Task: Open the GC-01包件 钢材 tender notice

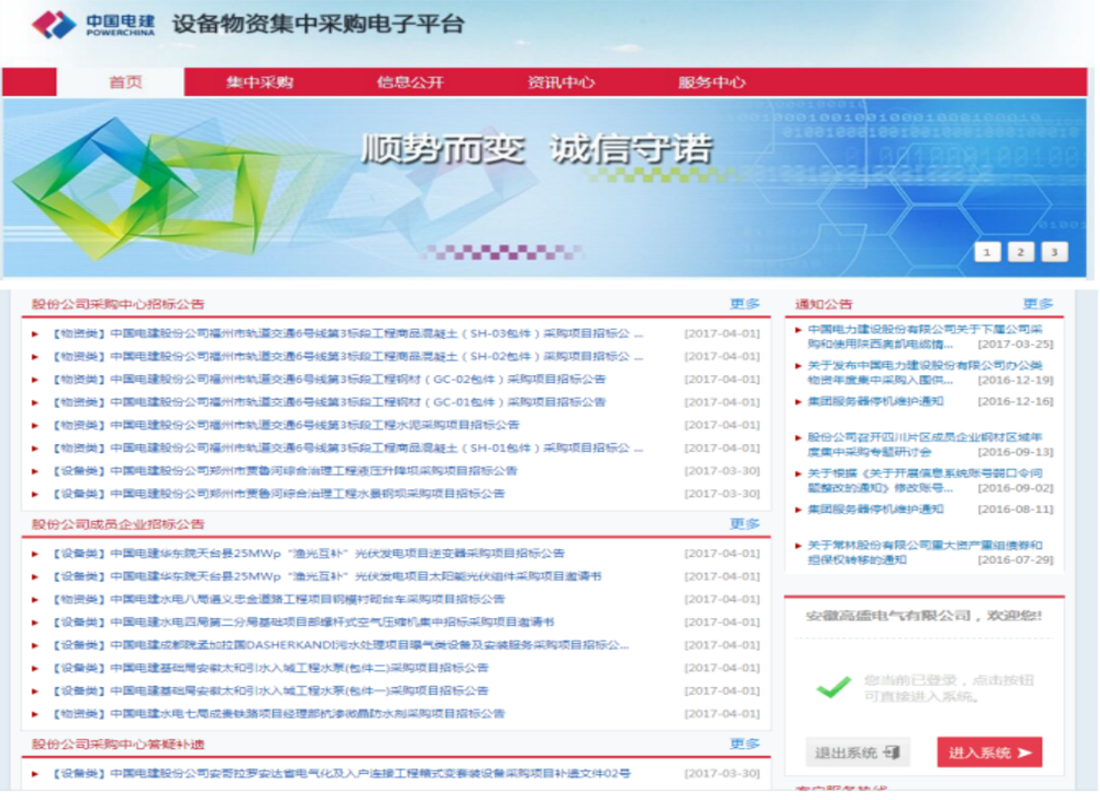Action: [x=330, y=402]
